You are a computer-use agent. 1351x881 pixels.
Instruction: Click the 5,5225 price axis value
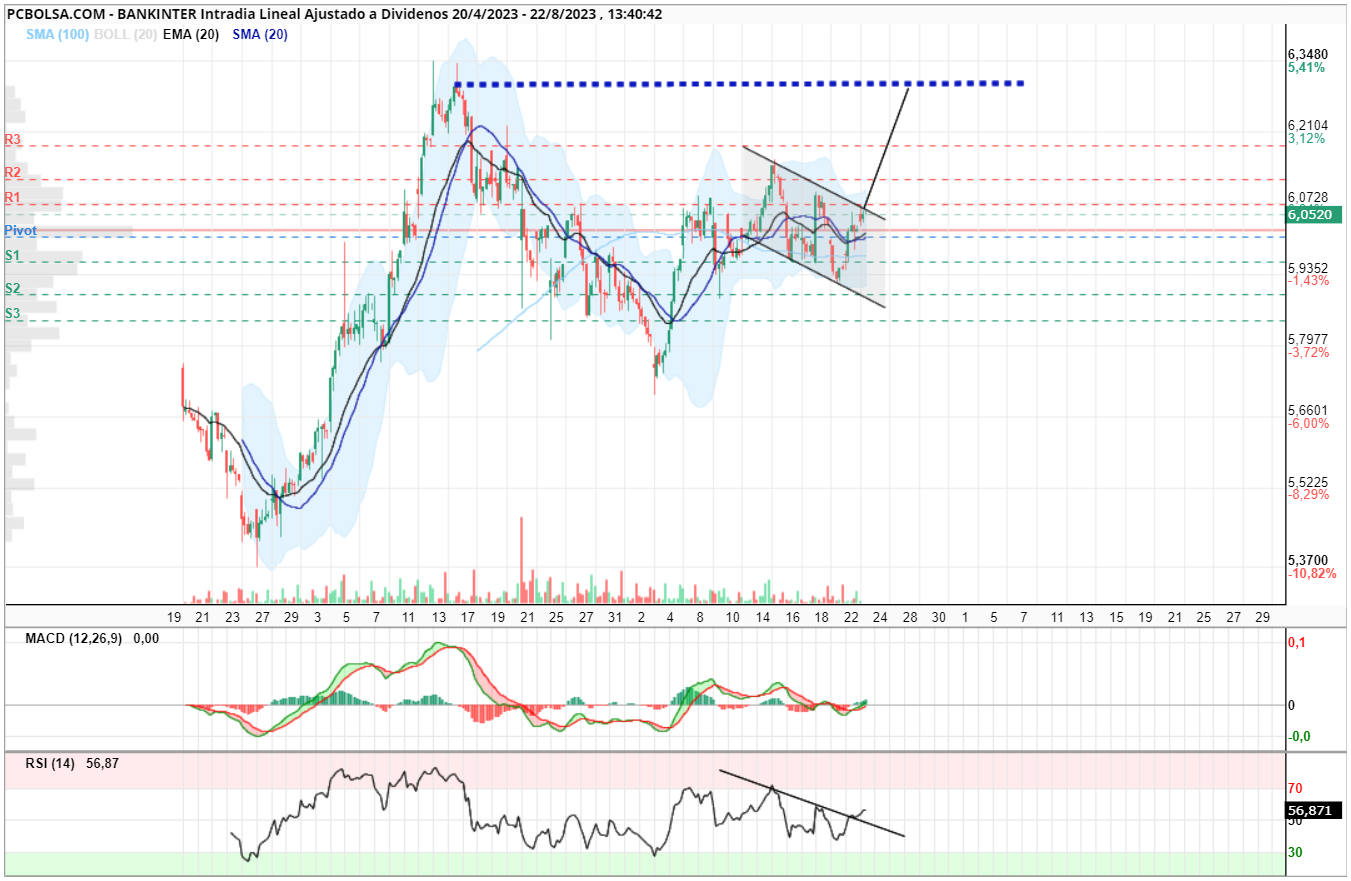click(x=1309, y=481)
